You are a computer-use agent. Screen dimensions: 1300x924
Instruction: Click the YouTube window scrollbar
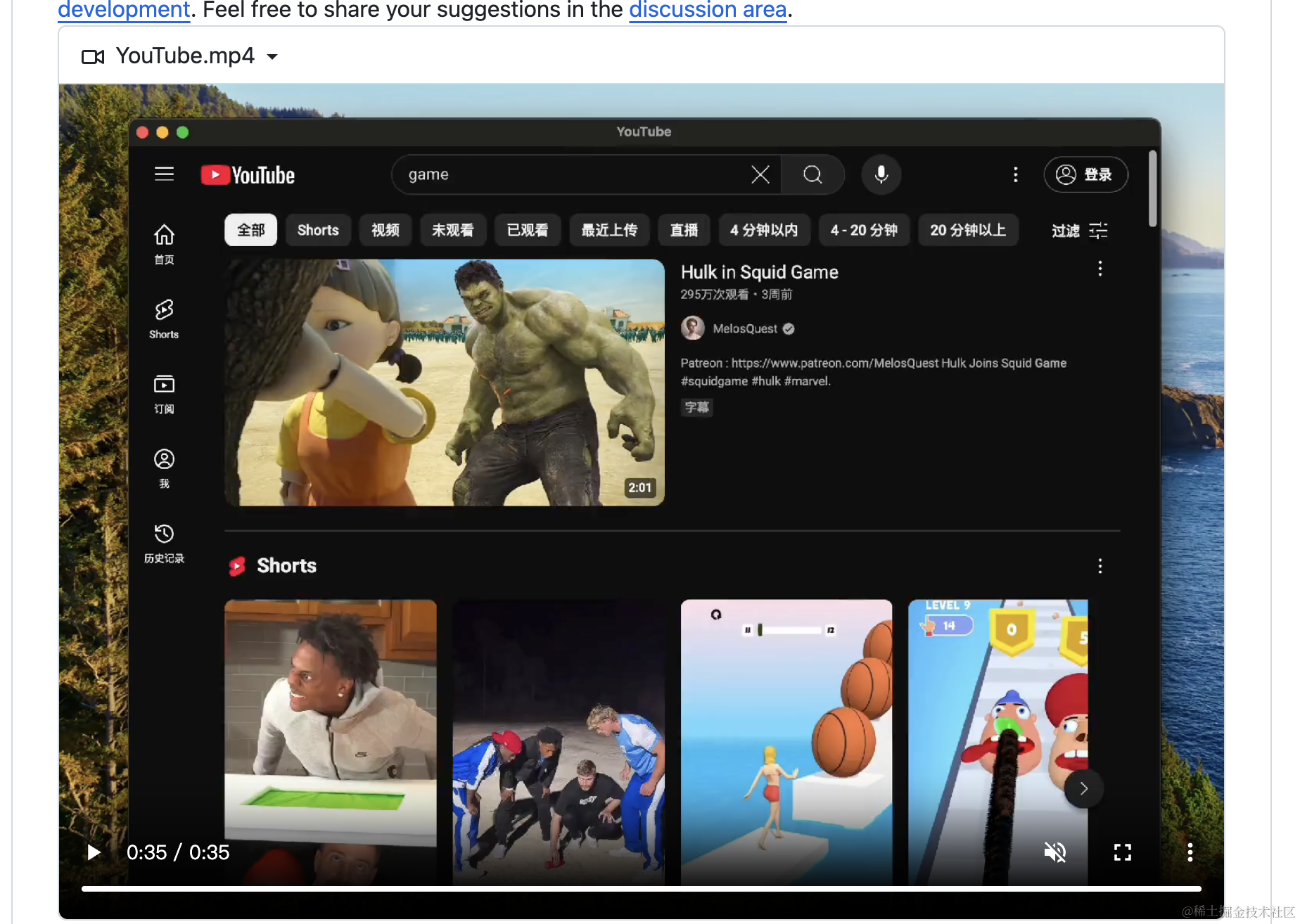[1152, 188]
